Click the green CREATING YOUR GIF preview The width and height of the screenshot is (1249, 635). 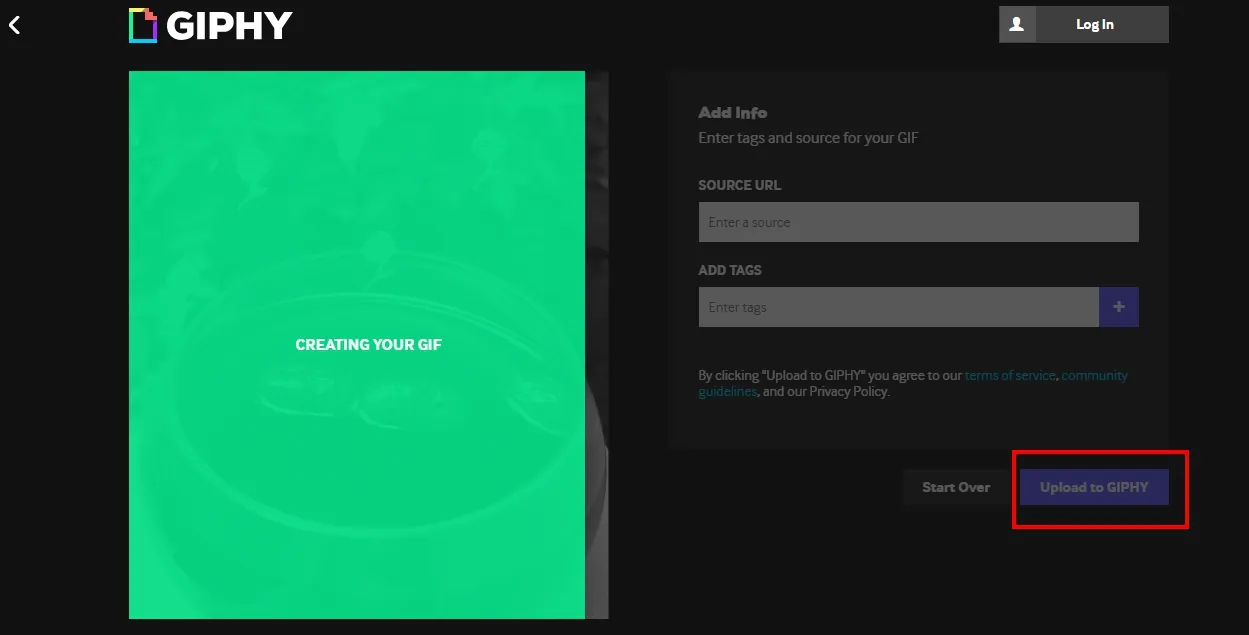[x=357, y=343]
